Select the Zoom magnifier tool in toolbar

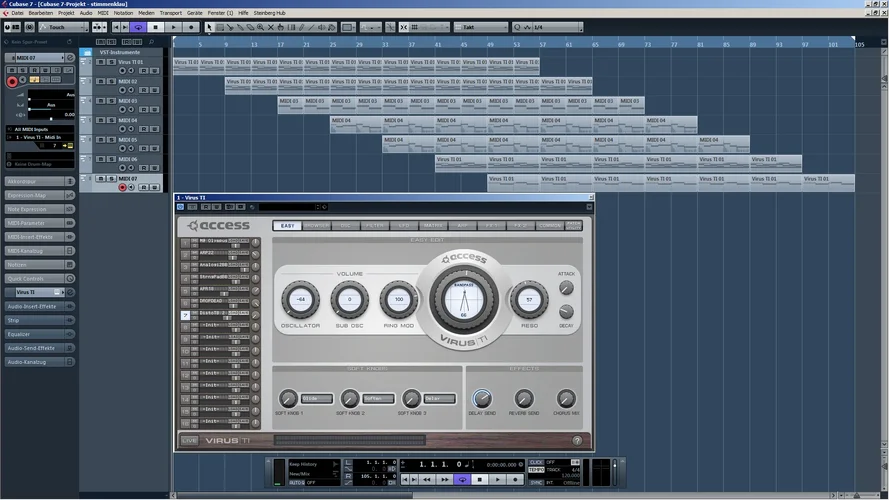260,27
